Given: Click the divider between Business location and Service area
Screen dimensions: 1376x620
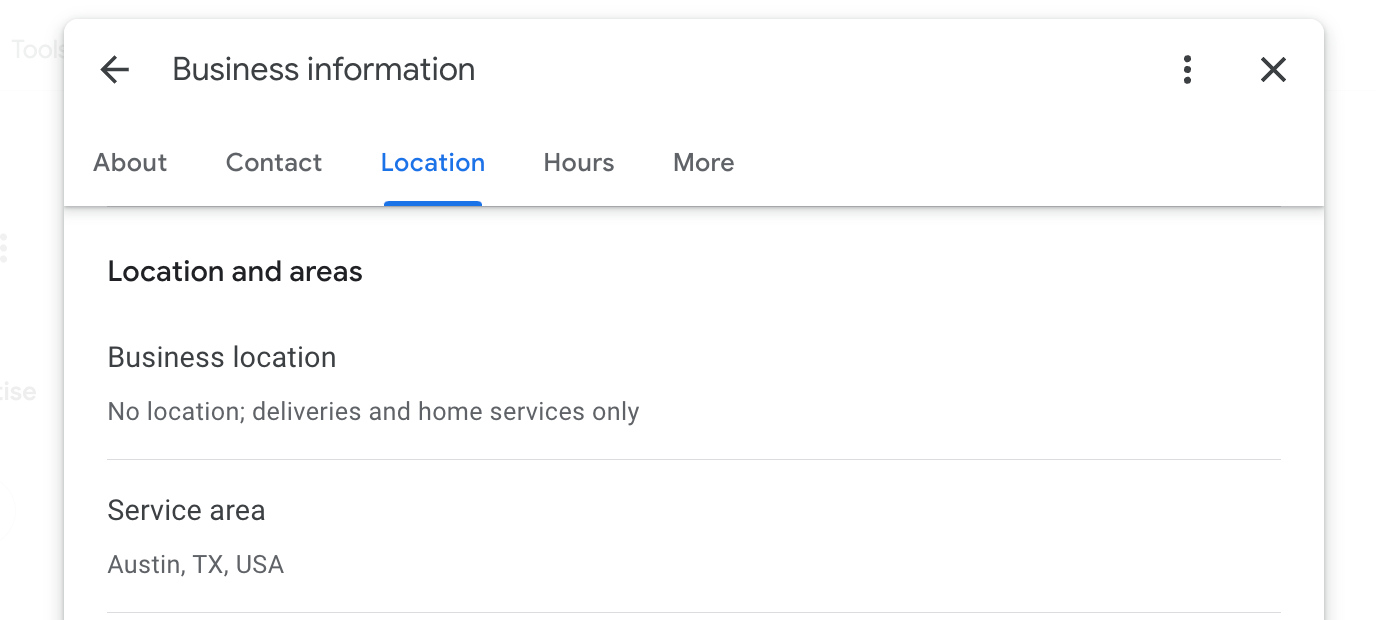Looking at the screenshot, I should 694,460.
